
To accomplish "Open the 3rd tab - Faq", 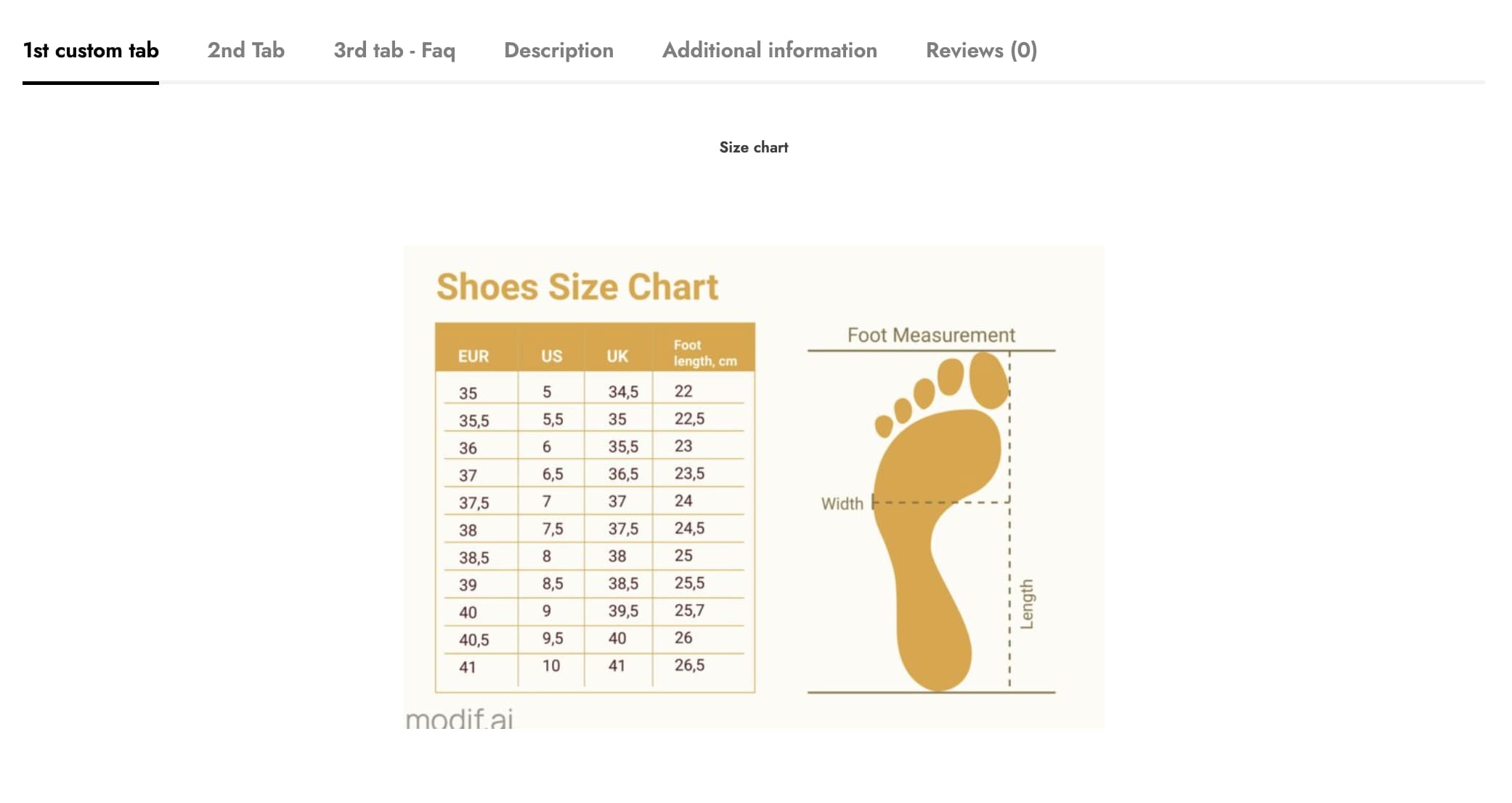I will click(x=394, y=50).
